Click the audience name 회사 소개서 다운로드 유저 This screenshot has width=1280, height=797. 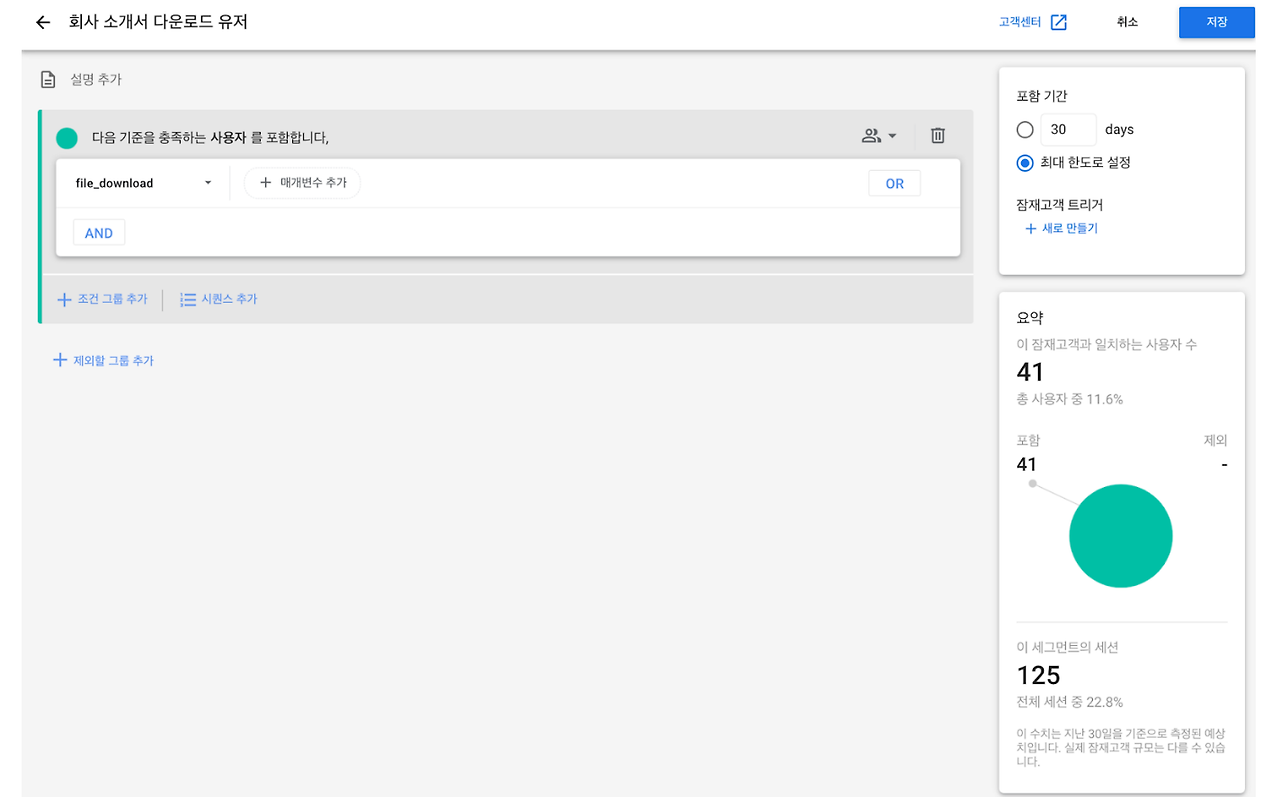pyautogui.click(x=158, y=21)
